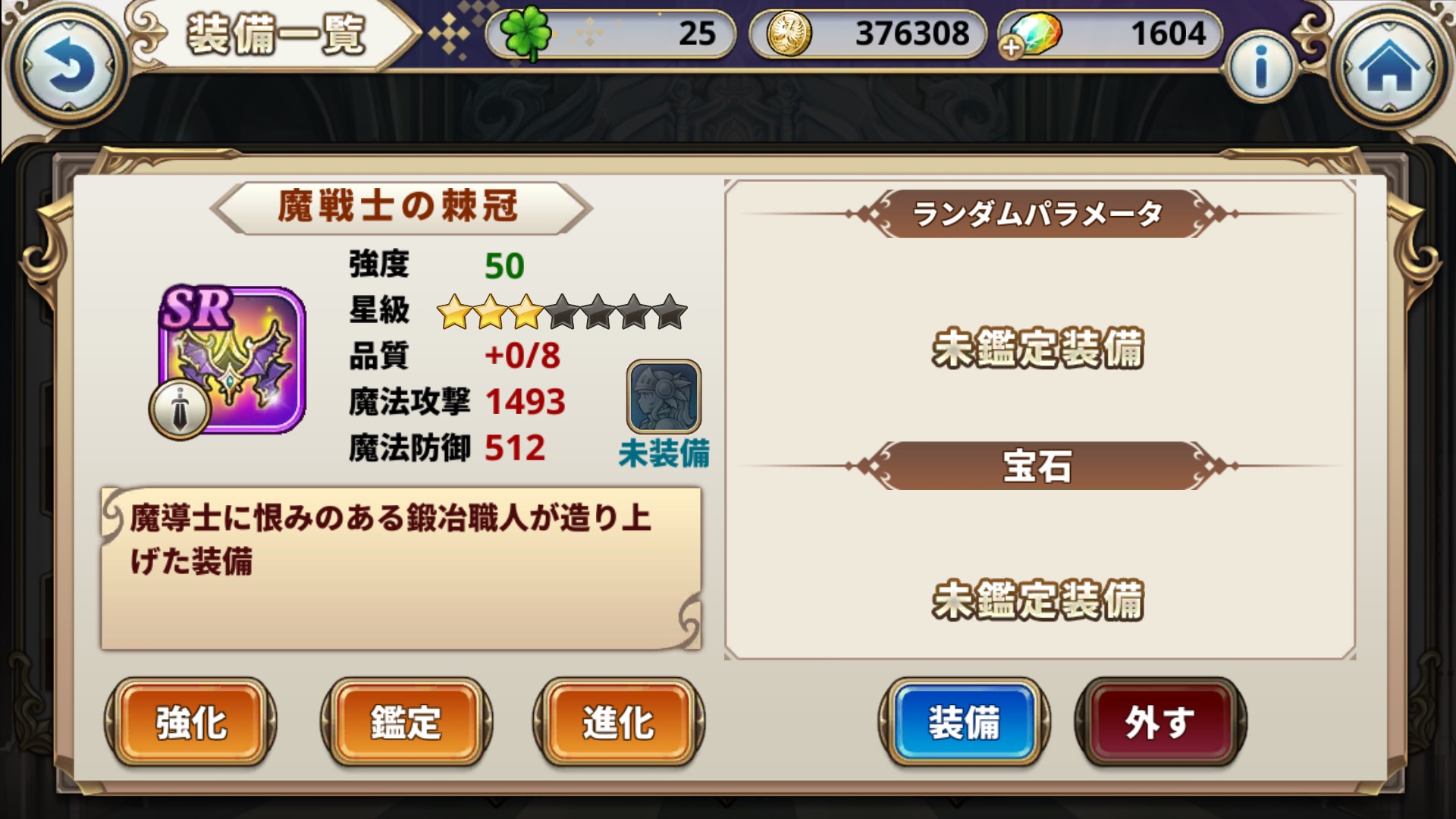Tap the star rating row

(x=562, y=312)
